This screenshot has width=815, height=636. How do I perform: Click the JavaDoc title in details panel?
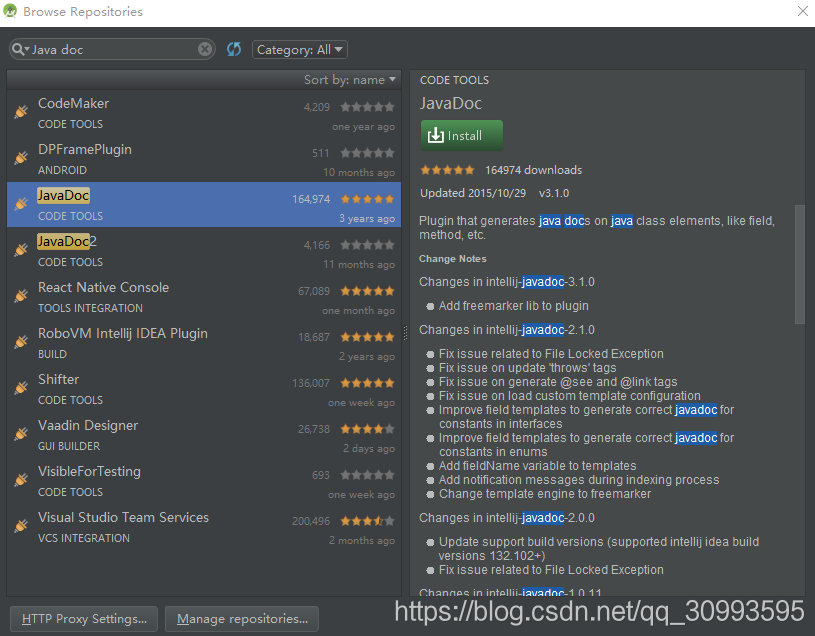click(x=451, y=103)
